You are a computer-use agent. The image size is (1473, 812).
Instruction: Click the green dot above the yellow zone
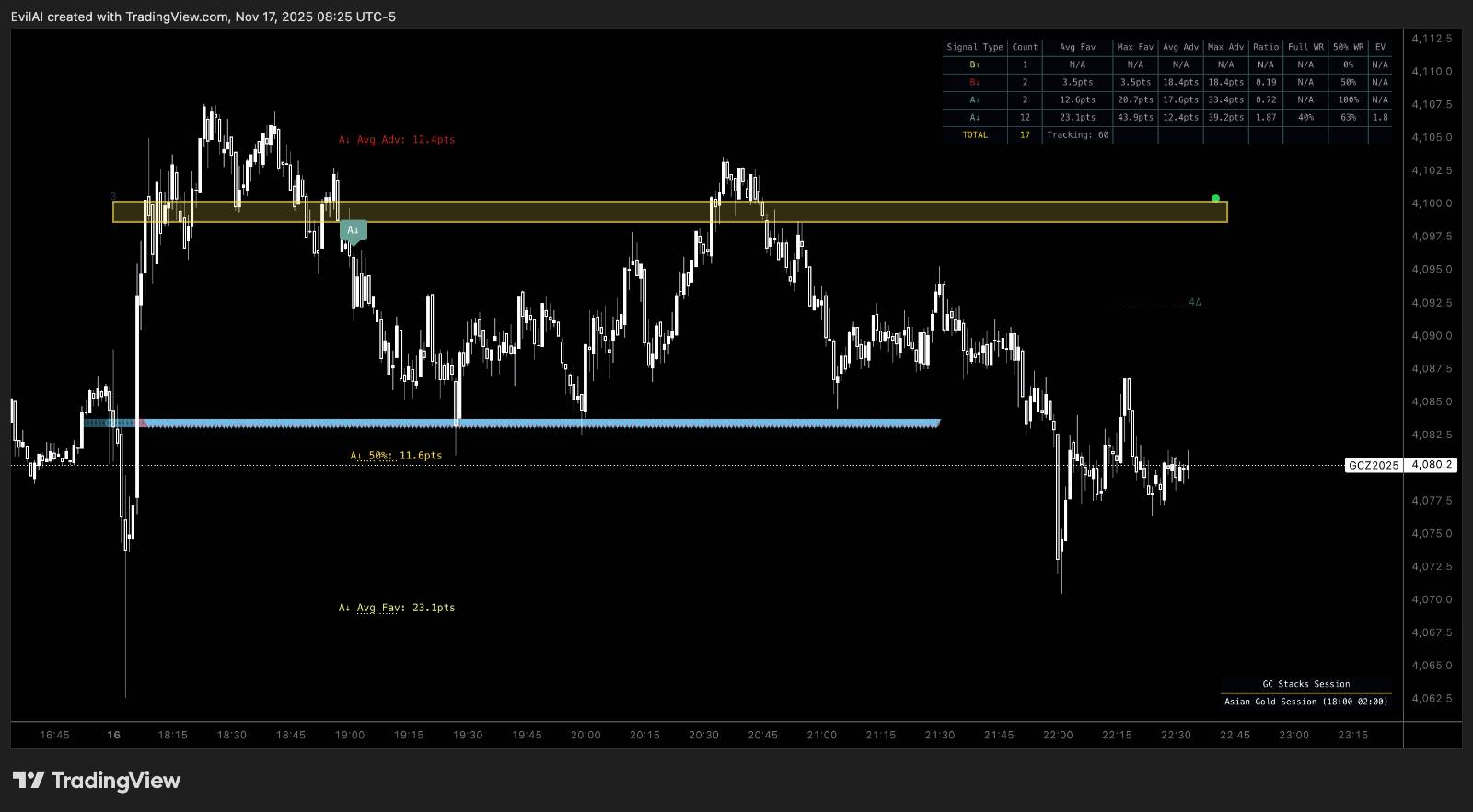1215,198
